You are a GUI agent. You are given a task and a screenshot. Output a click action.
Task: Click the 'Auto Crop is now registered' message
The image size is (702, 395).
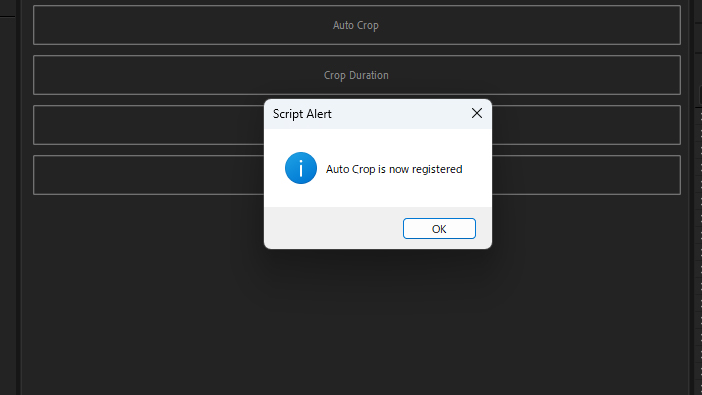pos(394,169)
